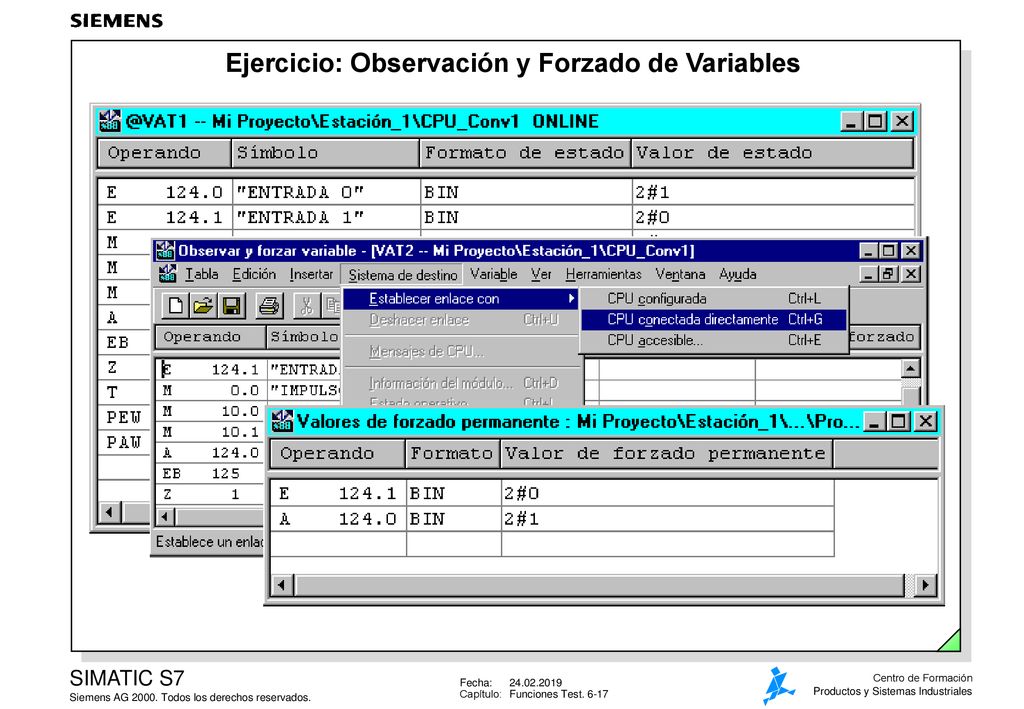Click horizontal scrollbar track in forzado permanente window

point(601,585)
